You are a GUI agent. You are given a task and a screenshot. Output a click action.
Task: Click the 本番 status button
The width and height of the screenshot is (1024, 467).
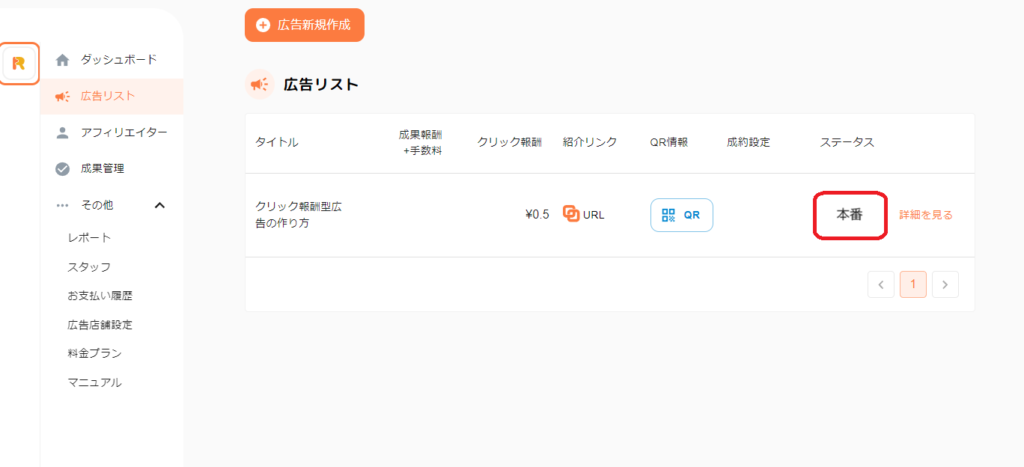[850, 215]
